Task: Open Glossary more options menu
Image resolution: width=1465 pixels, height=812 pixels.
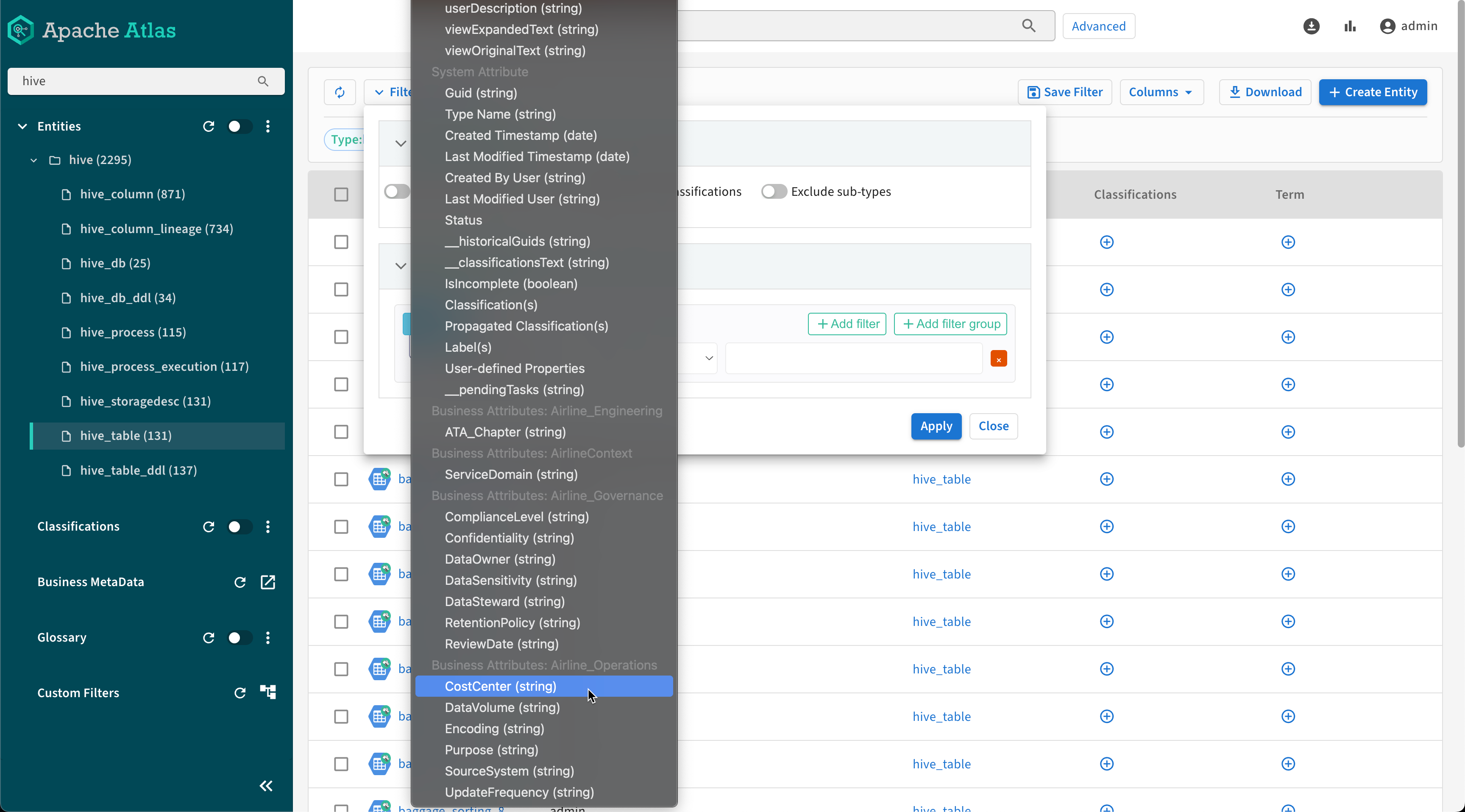Action: (x=267, y=637)
